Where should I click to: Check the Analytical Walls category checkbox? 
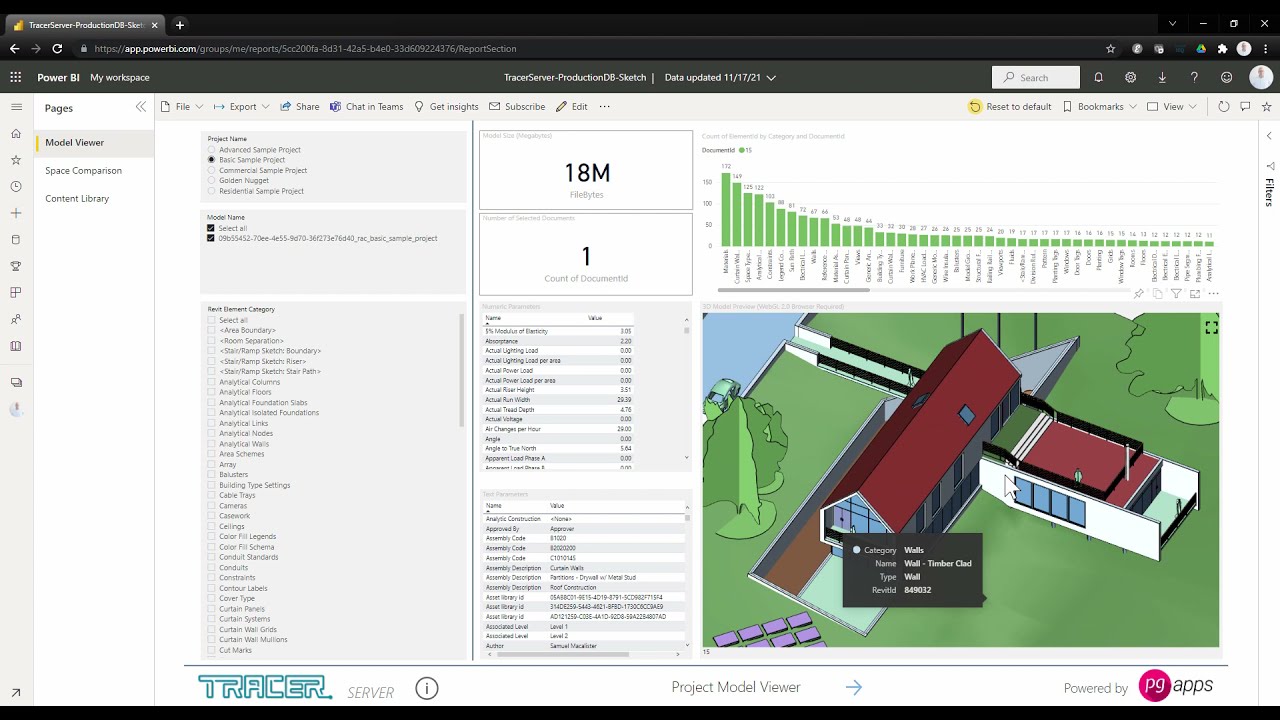[x=209, y=443]
